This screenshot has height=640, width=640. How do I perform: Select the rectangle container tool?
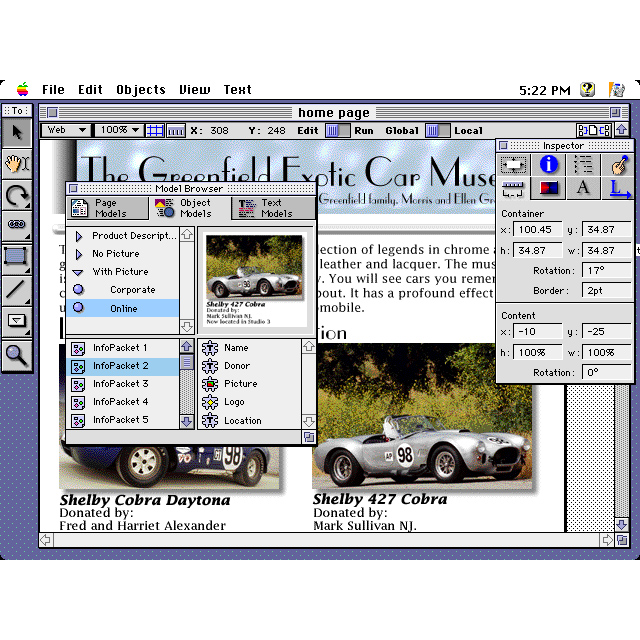coord(17,258)
